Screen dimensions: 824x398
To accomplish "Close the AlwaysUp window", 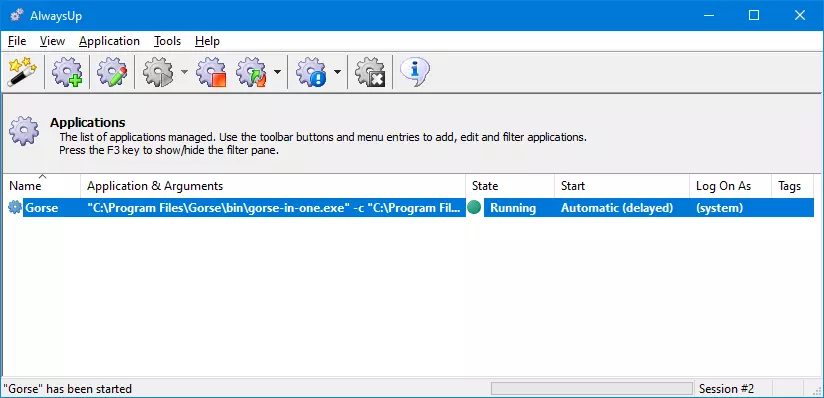I will 800,15.
